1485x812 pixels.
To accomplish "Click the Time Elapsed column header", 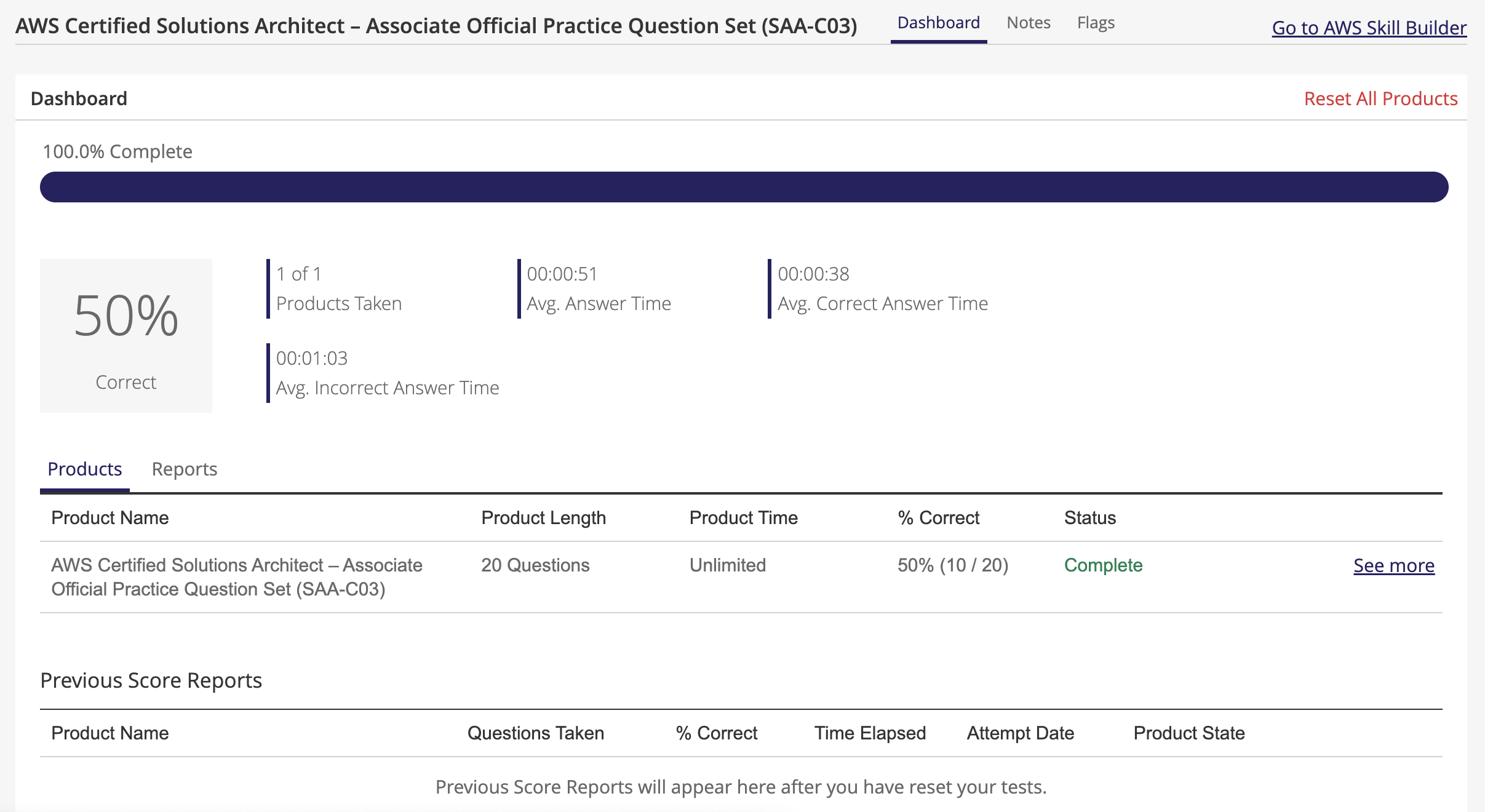I will [x=870, y=733].
